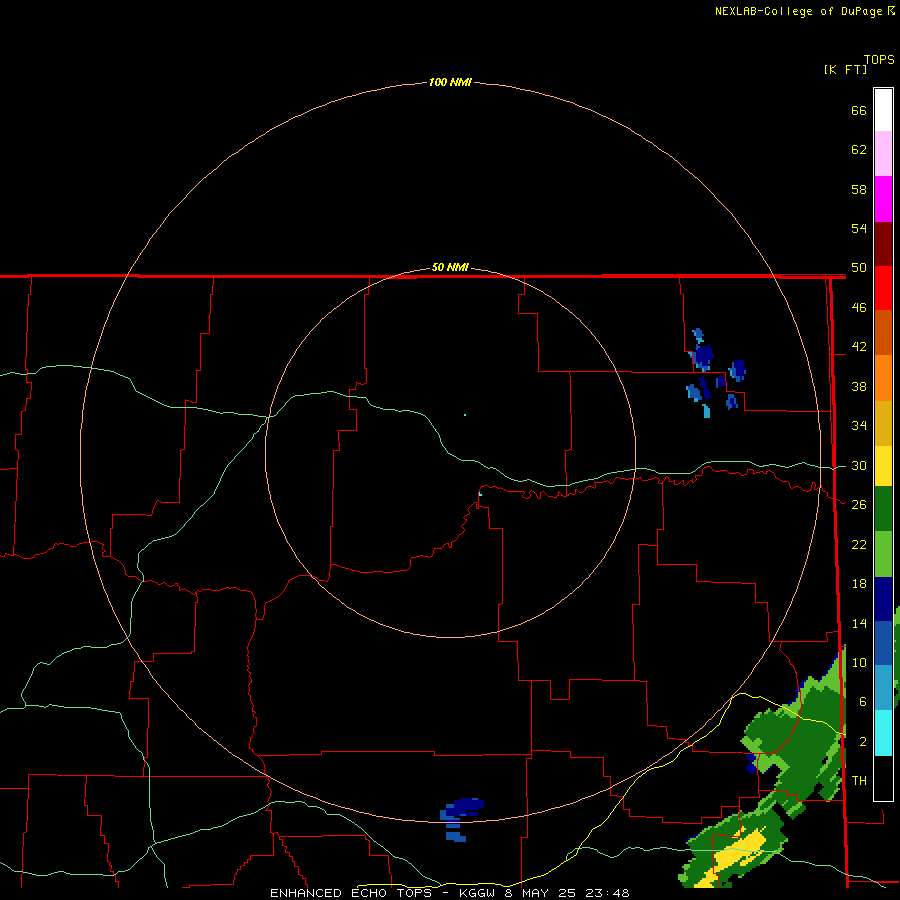
Task: Pick the yellow legend swatch
Action: click(883, 466)
